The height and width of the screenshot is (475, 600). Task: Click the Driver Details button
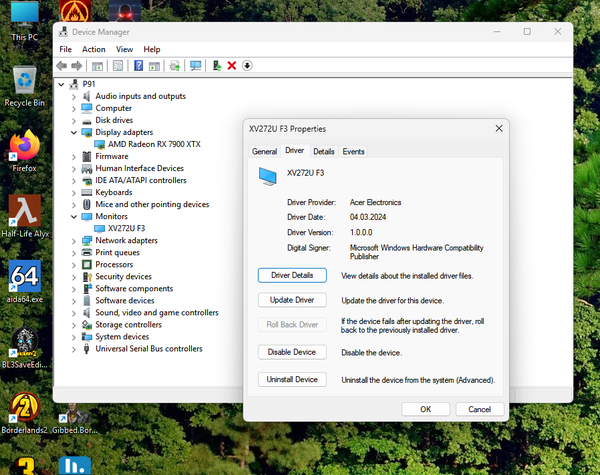pyautogui.click(x=292, y=275)
